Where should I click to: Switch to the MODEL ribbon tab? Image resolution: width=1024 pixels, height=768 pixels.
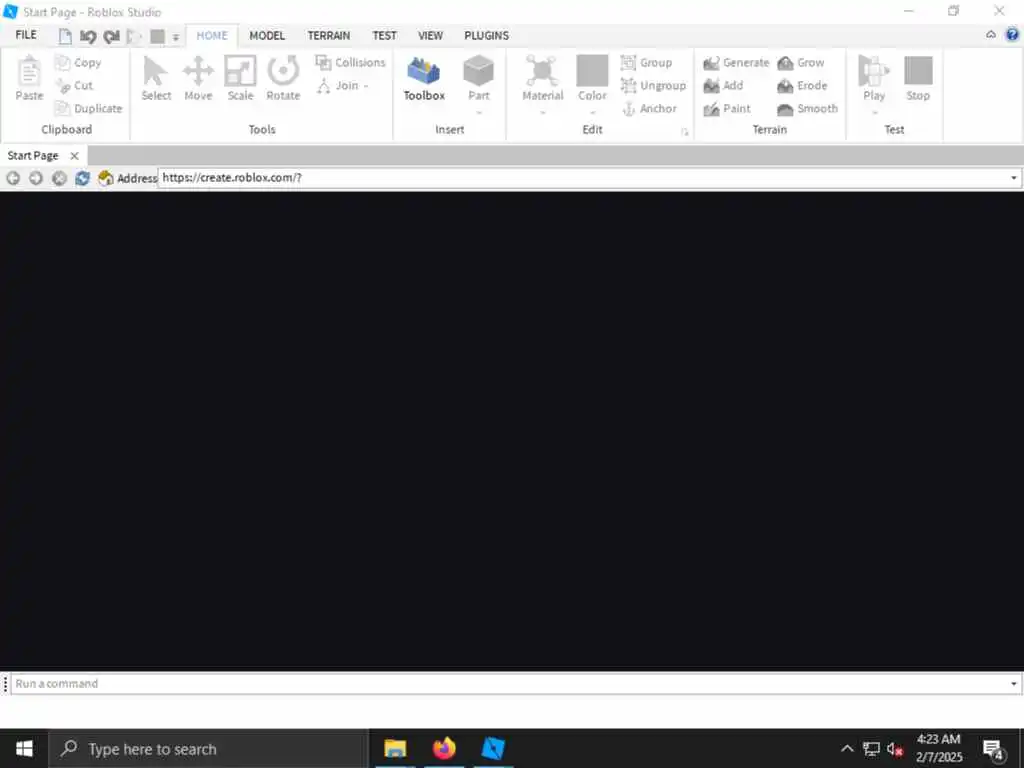(x=267, y=36)
